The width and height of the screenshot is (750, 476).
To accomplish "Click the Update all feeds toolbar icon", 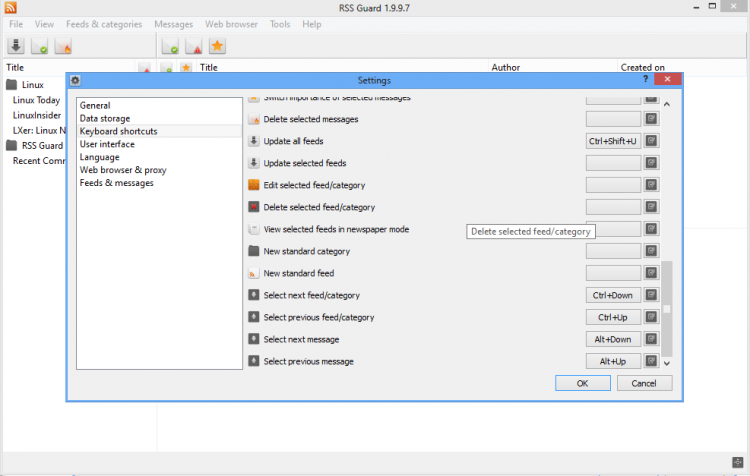I will (x=16, y=46).
